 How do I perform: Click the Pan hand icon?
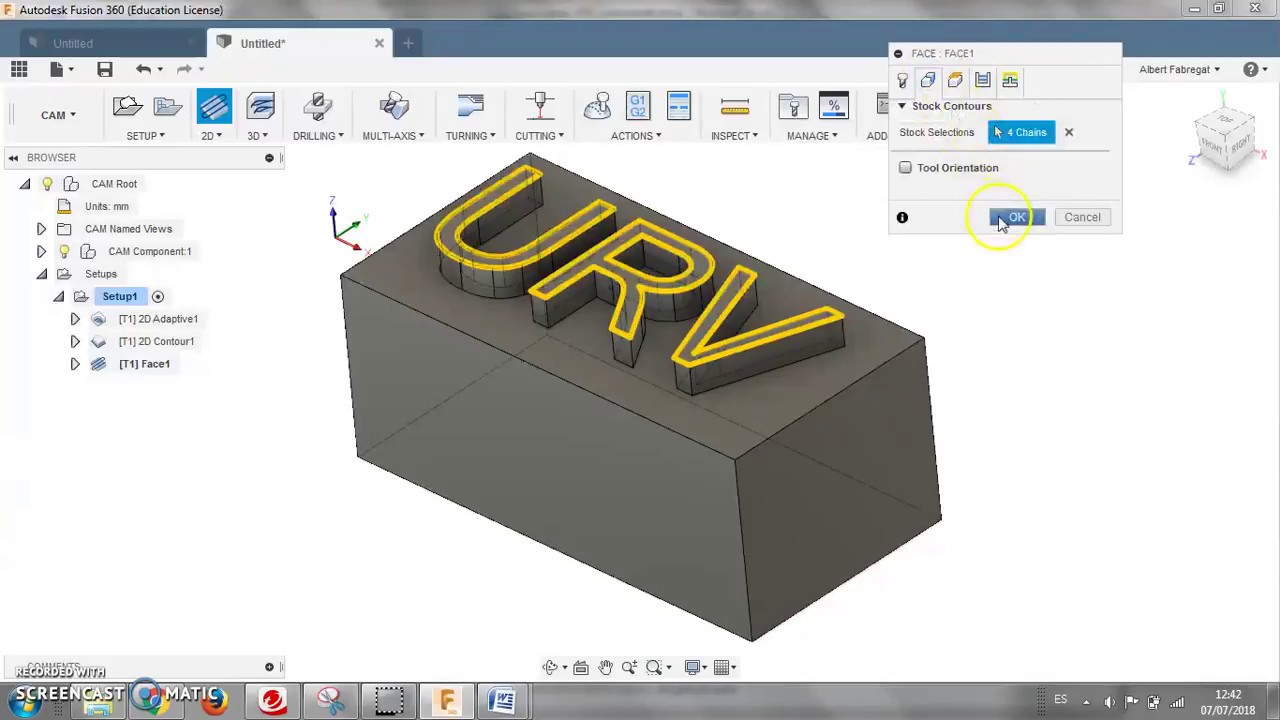(605, 667)
